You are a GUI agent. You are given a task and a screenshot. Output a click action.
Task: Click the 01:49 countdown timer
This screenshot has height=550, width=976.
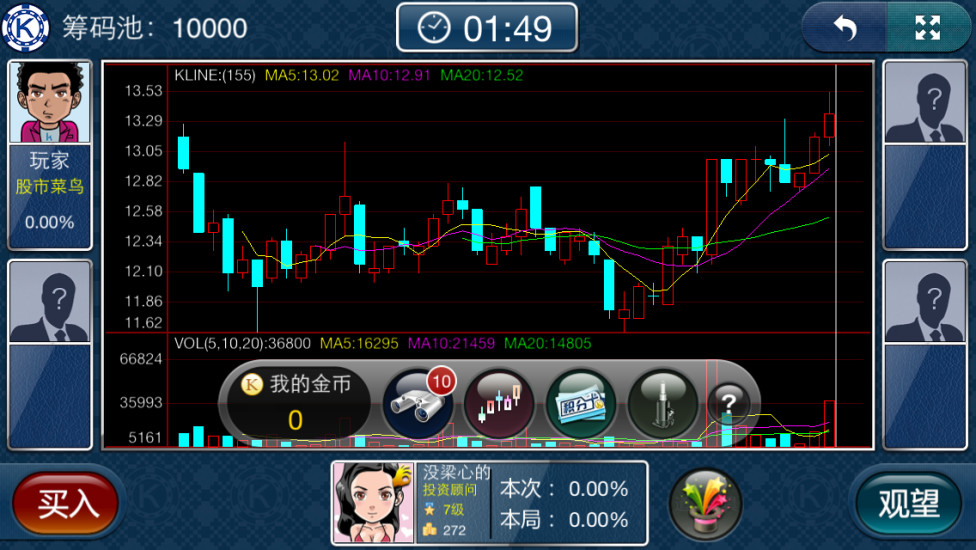(487, 28)
